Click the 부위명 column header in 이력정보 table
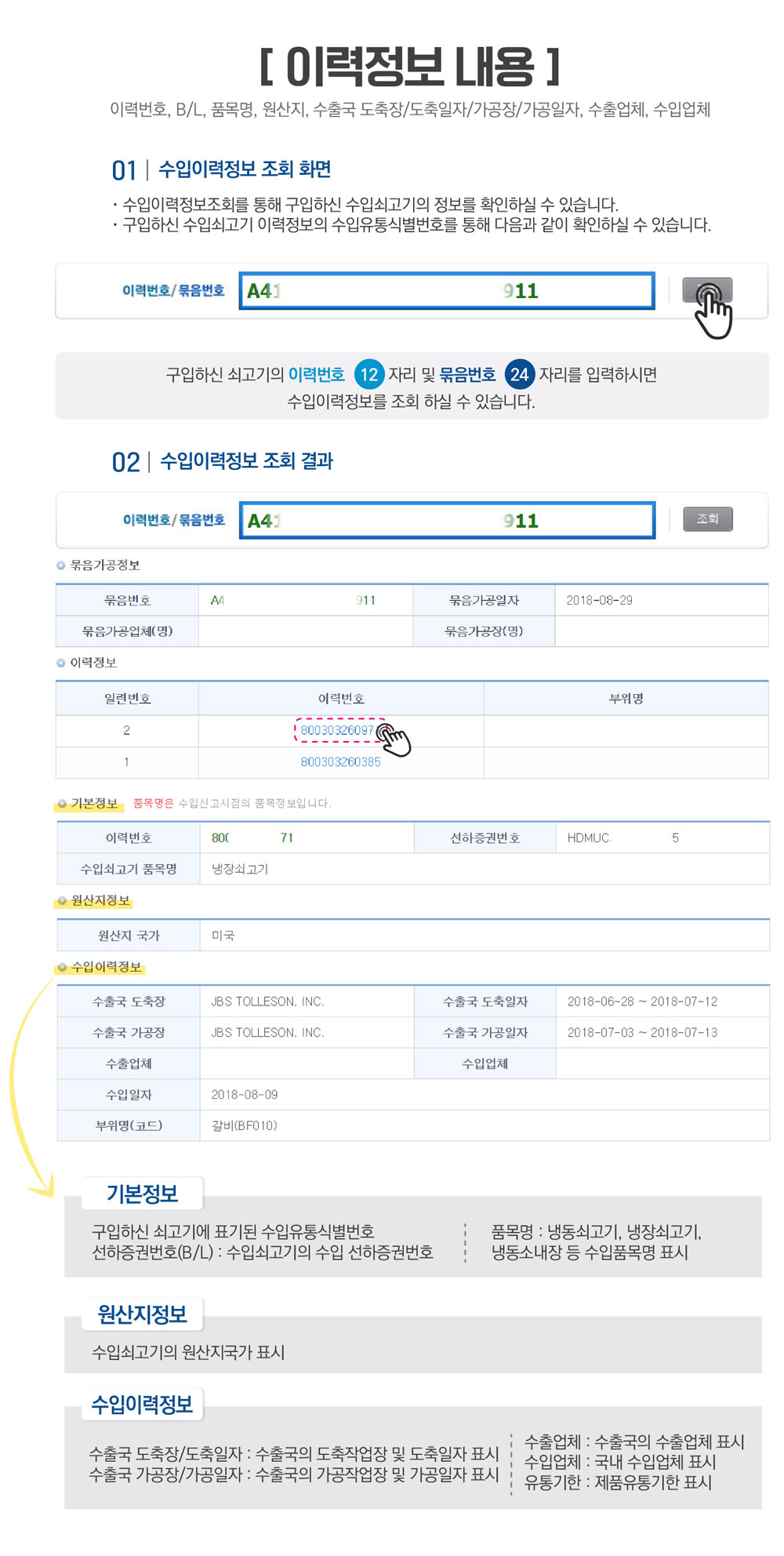This screenshot has height=1556, width=784. 626,699
